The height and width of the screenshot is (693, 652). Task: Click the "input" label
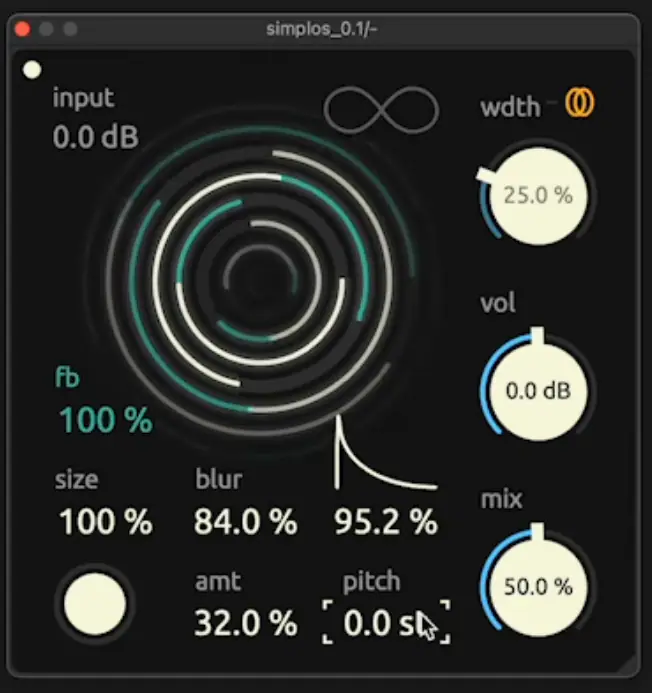pyautogui.click(x=84, y=97)
